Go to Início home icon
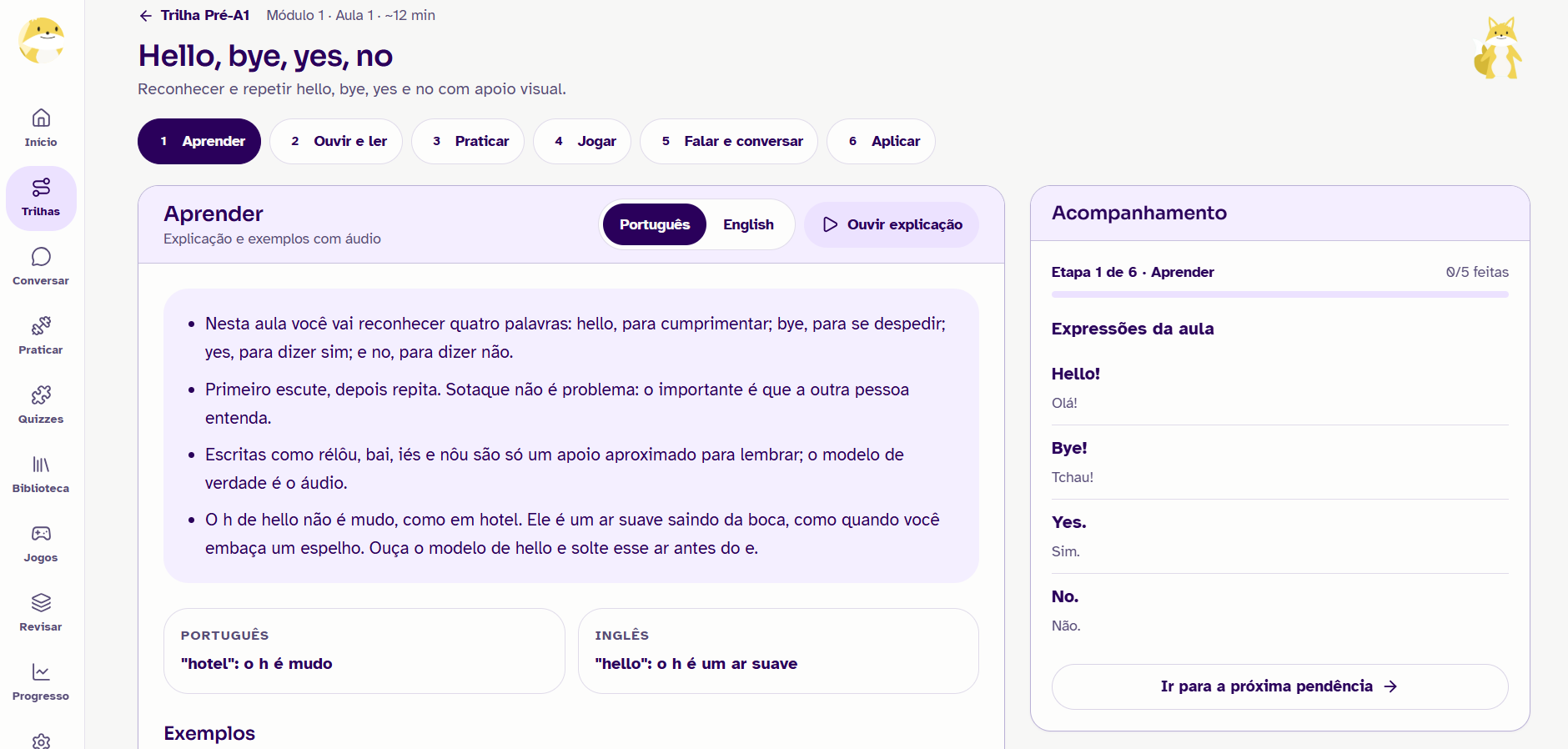 click(x=41, y=118)
